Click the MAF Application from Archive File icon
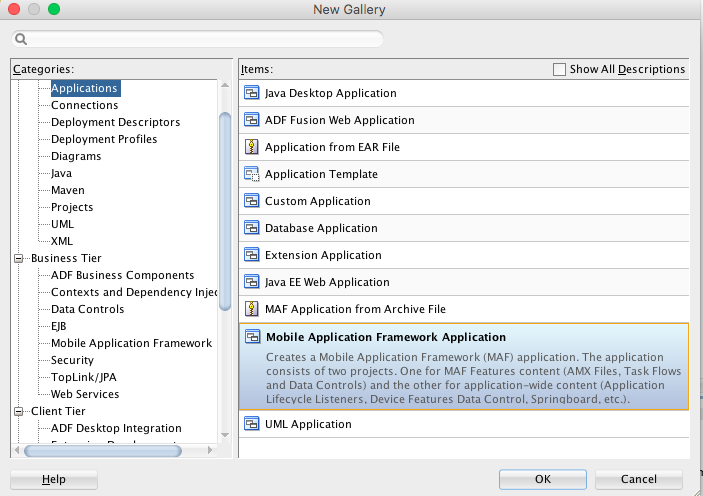 pyautogui.click(x=252, y=309)
